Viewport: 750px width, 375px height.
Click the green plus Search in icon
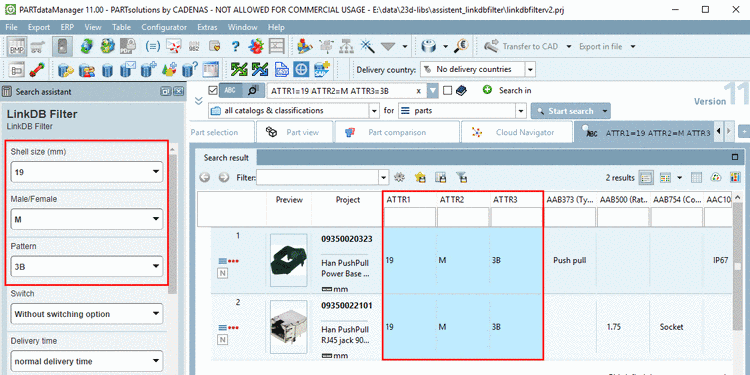pyautogui.click(x=487, y=90)
